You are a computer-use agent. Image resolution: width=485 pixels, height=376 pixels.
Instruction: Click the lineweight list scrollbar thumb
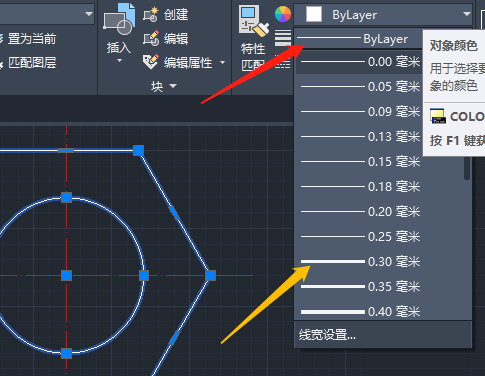click(467, 168)
